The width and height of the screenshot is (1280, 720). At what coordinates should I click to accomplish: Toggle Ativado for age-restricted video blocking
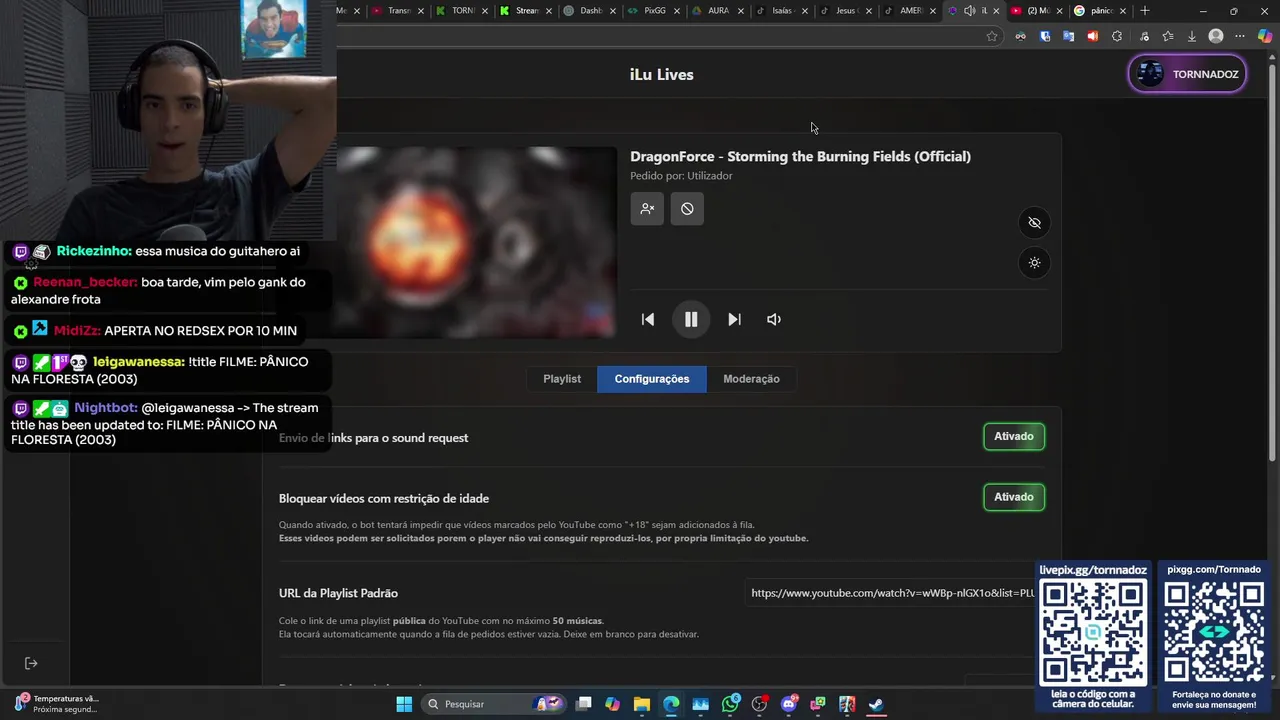1014,497
